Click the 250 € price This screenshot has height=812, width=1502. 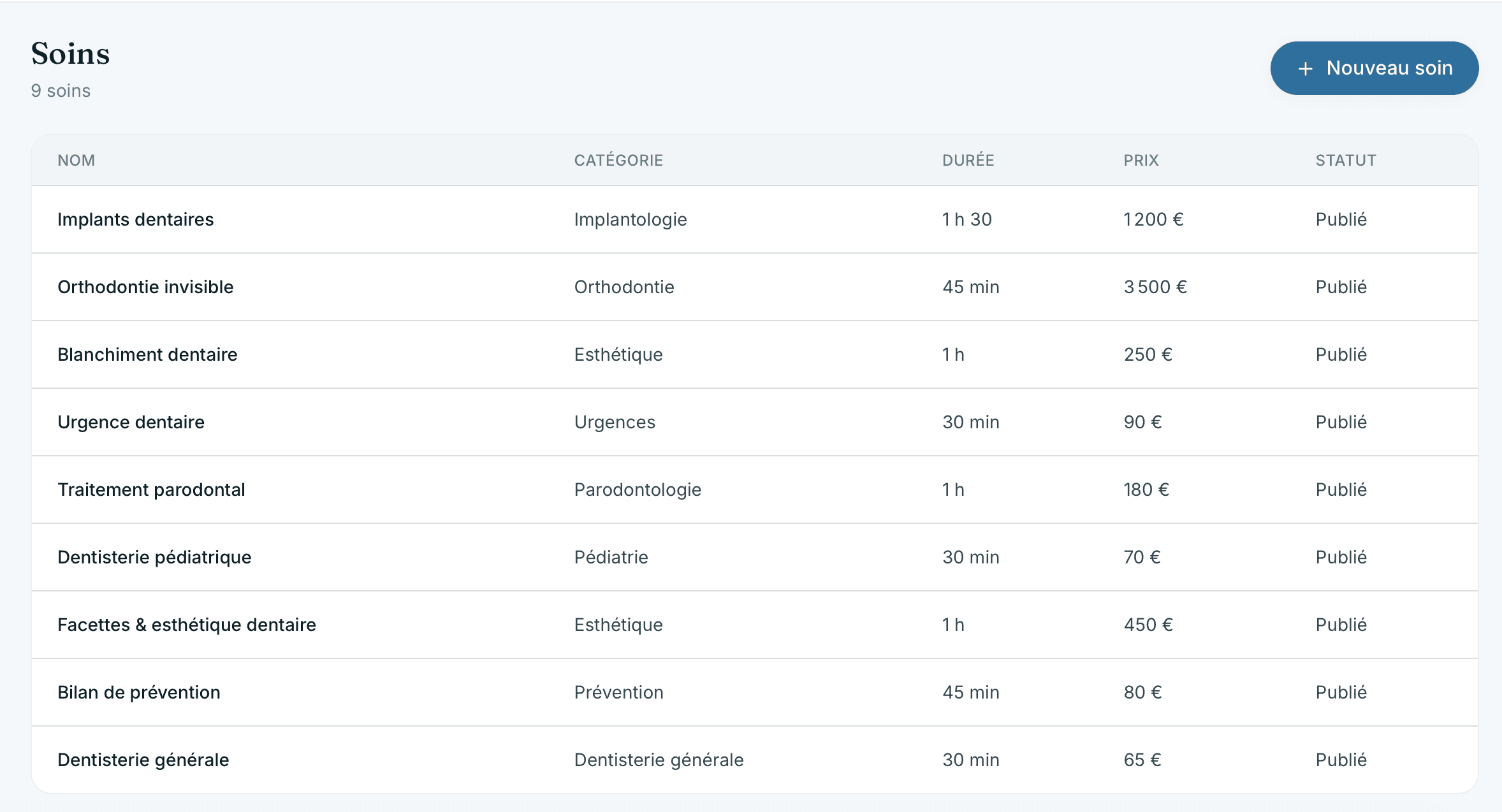click(x=1148, y=354)
